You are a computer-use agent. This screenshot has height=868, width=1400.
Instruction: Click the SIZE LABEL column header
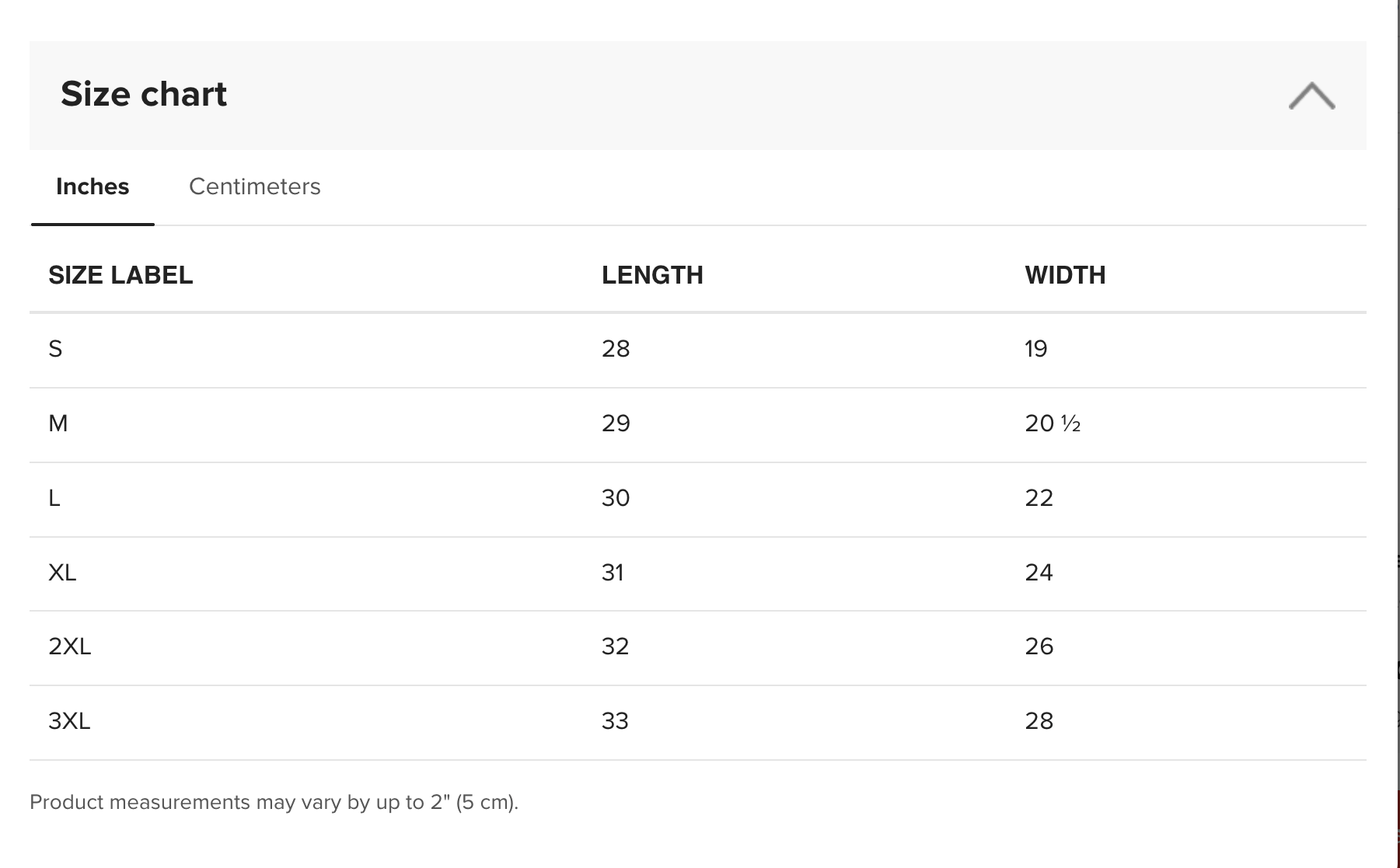(120, 275)
